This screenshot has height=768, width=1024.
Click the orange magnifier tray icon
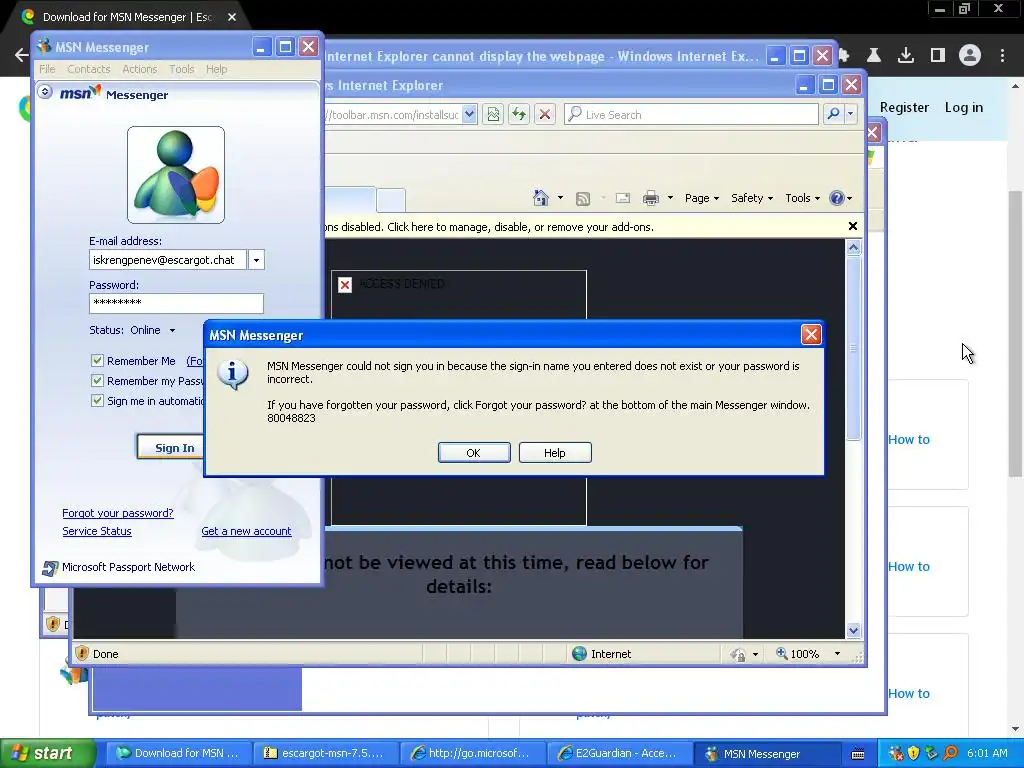click(x=950, y=753)
